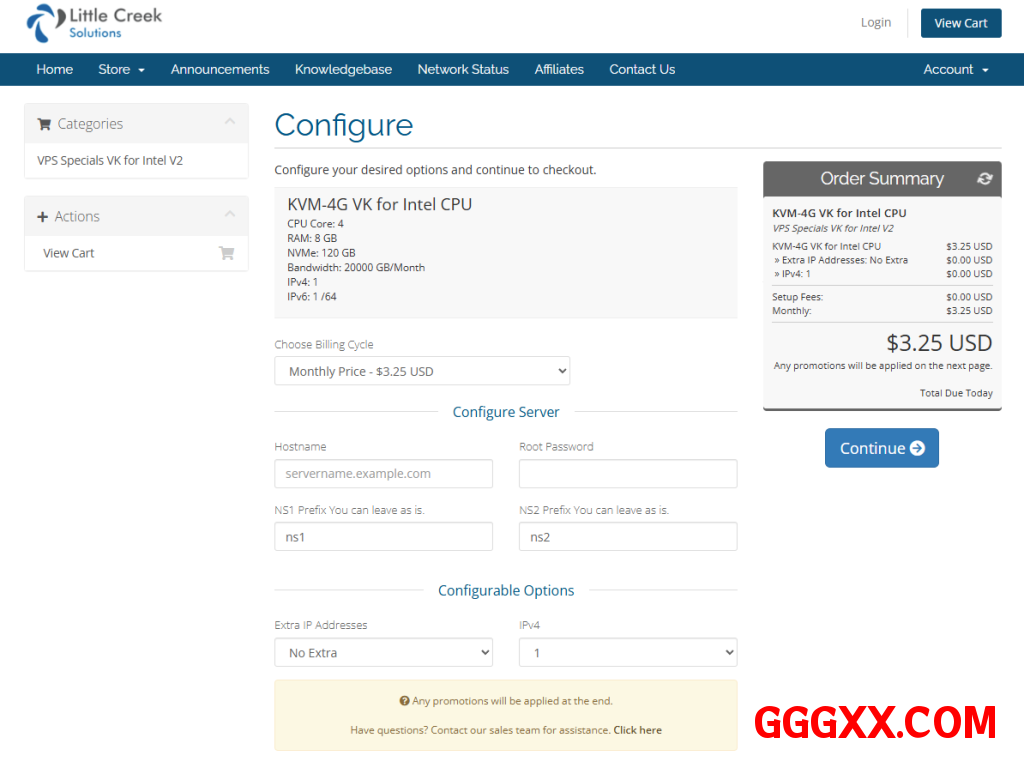The width and height of the screenshot is (1024, 768).
Task: Click the cart icon in Categories header
Action: 44,124
